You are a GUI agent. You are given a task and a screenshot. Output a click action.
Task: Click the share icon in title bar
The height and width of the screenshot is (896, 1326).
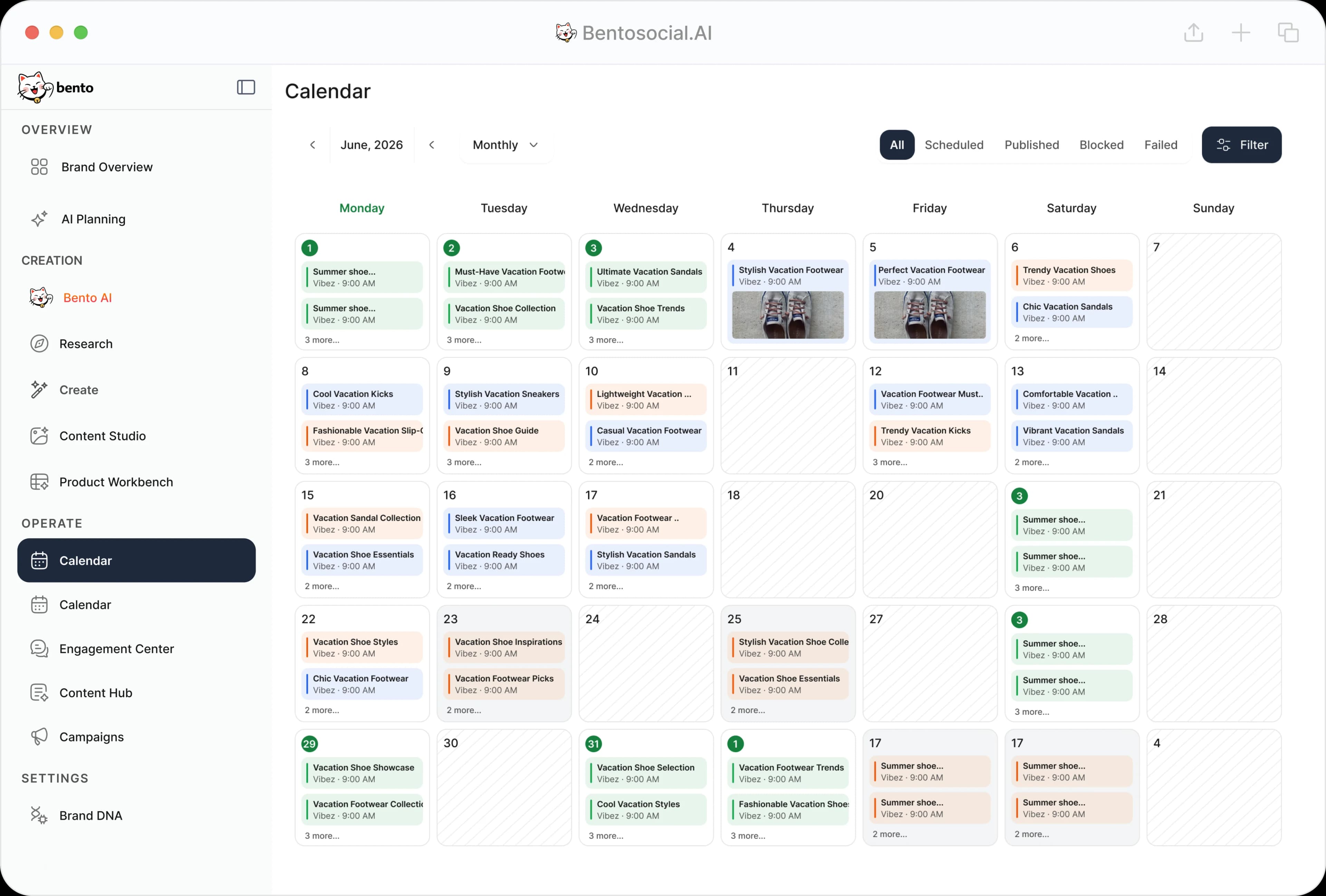click(1193, 32)
